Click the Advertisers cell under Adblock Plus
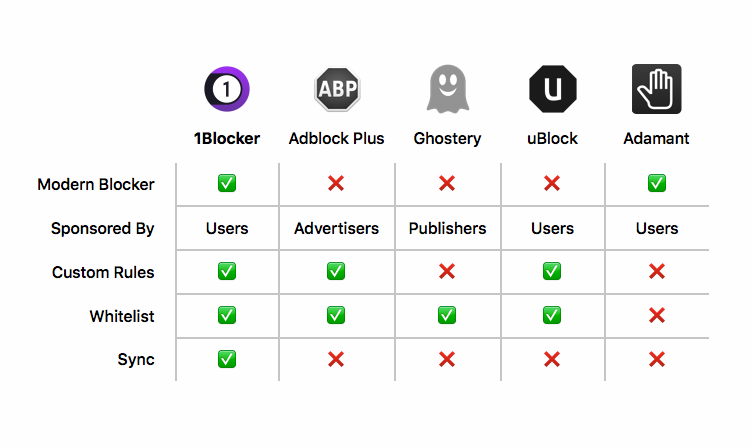Screen dimensions: 752x447 point(337,228)
